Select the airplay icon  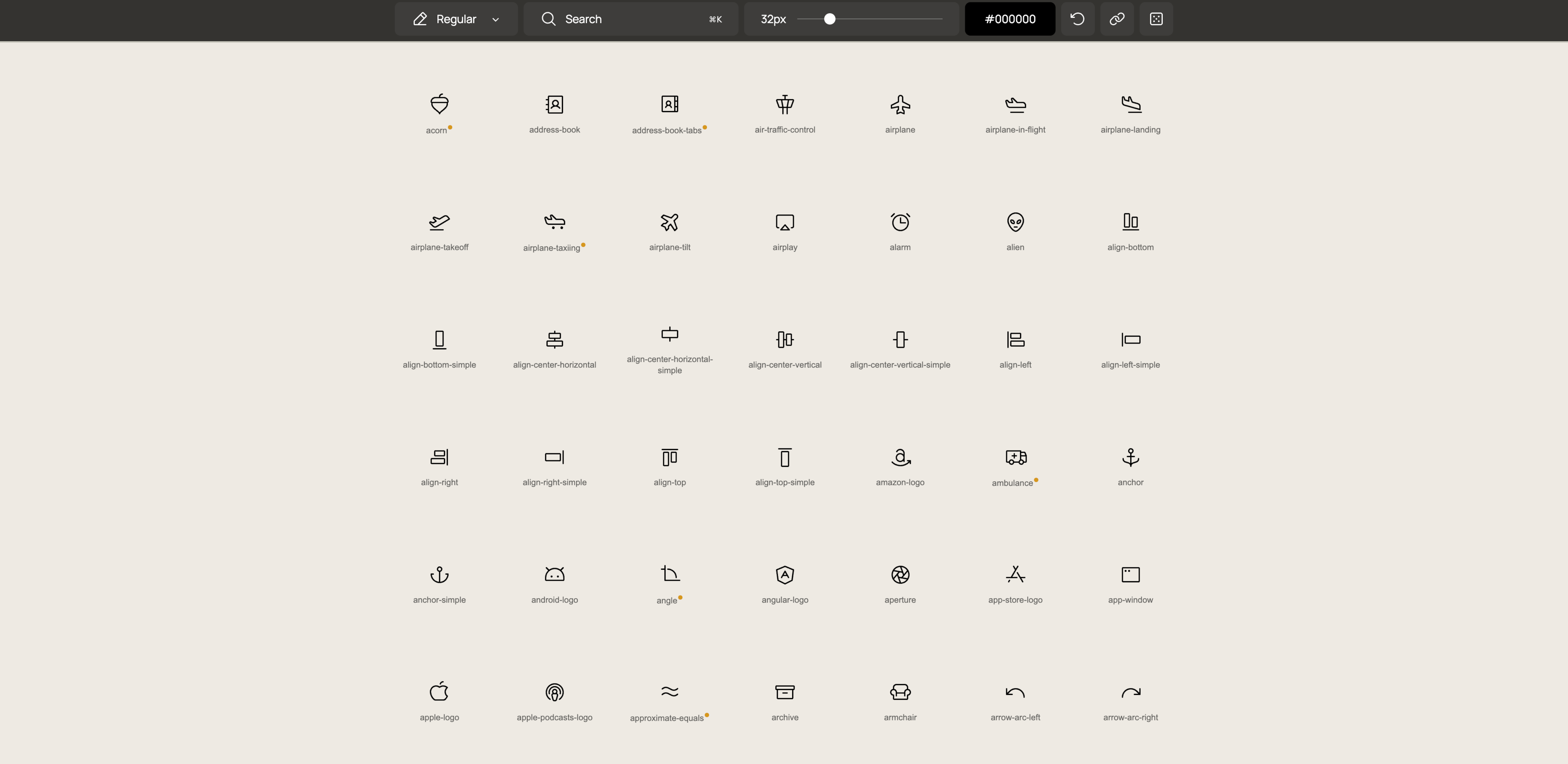coord(784,222)
